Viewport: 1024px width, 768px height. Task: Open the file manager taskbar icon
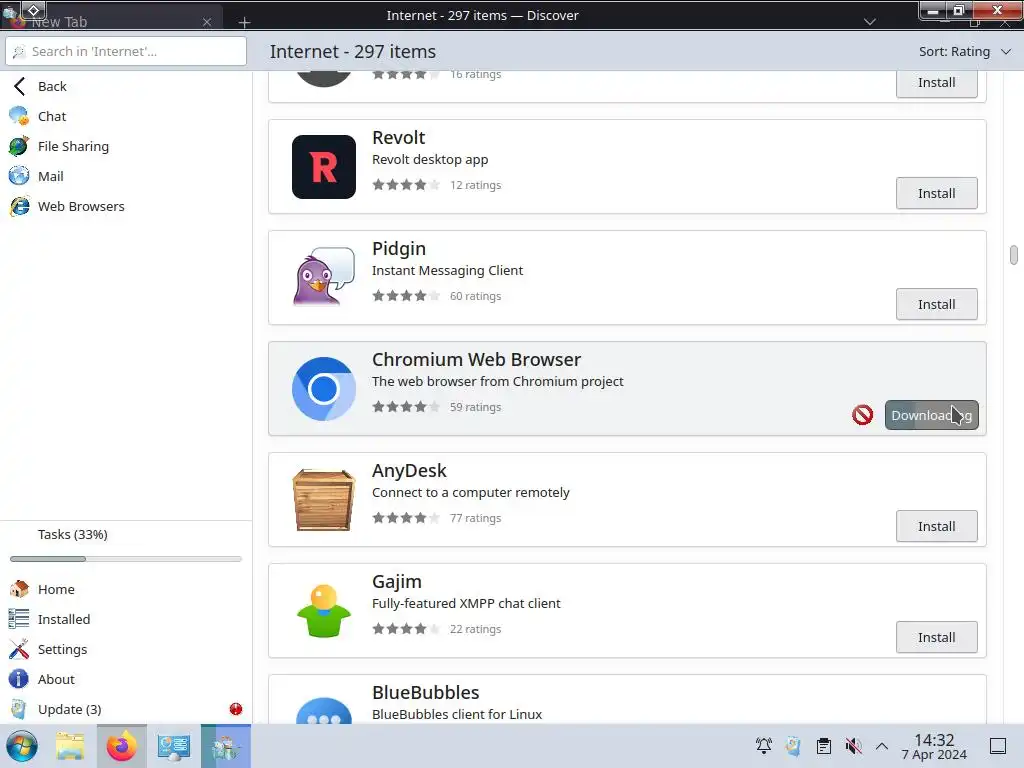tap(70, 746)
